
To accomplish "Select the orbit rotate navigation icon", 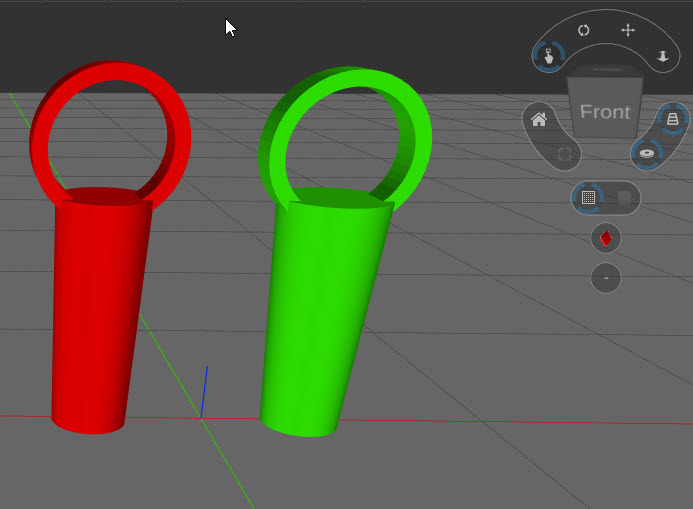I will coord(583,30).
